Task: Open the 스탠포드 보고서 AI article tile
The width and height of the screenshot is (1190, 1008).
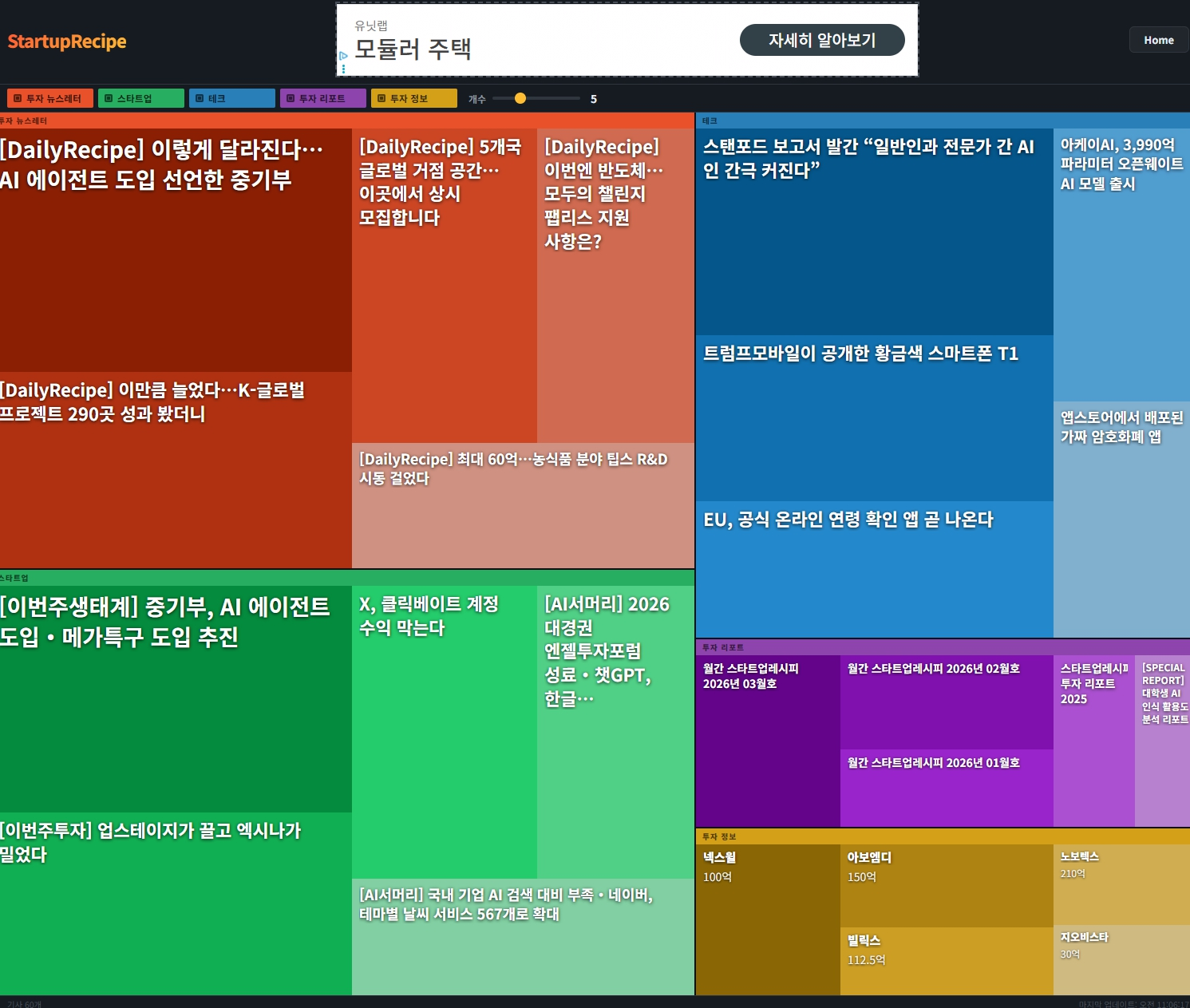Action: coord(874,231)
